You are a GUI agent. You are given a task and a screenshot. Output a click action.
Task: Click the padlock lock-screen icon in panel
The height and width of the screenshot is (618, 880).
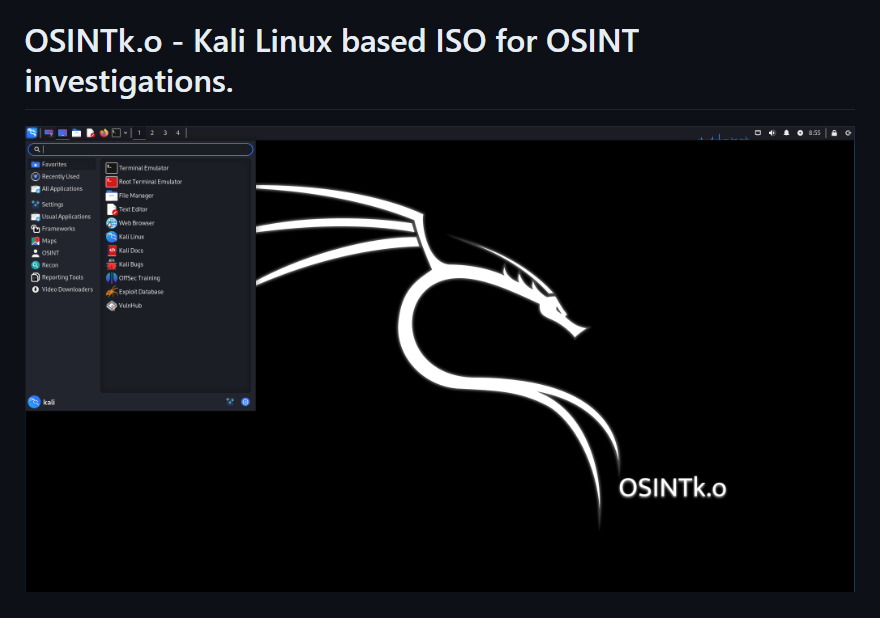click(834, 133)
